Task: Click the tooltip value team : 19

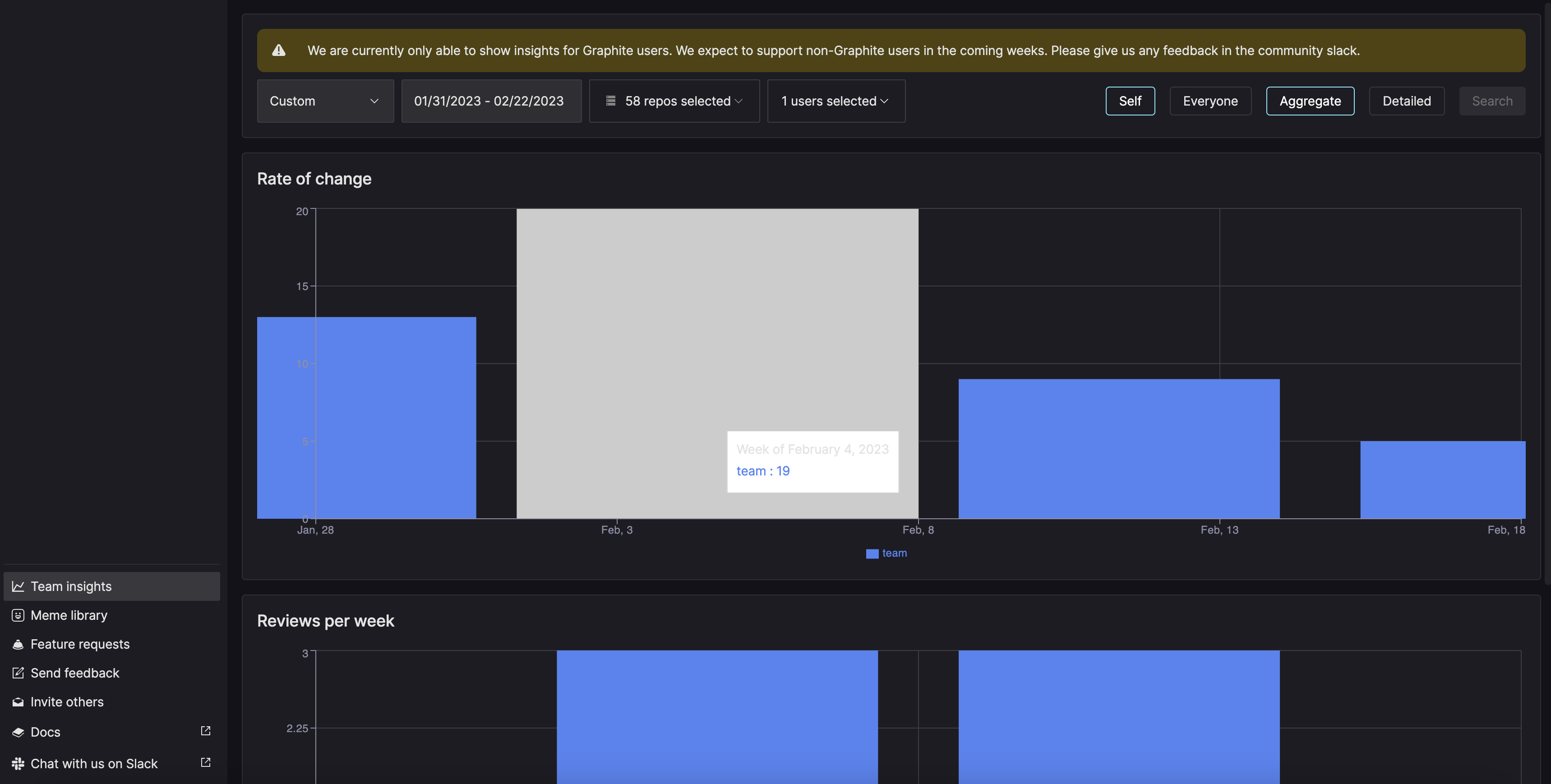Action: click(763, 471)
